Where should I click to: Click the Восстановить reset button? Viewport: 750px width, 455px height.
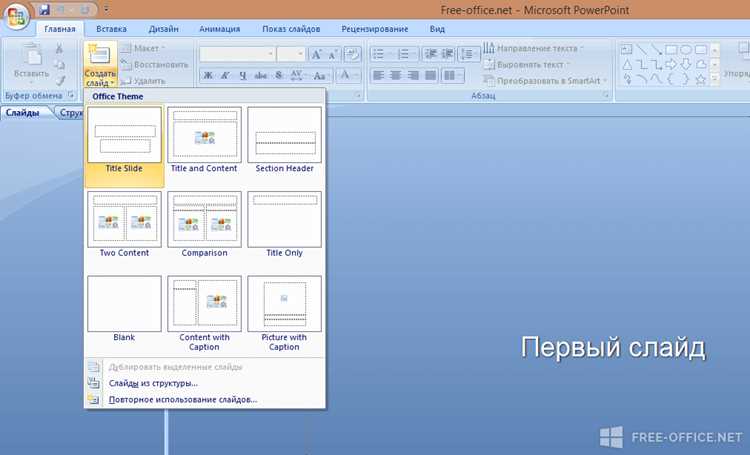pyautogui.click(x=154, y=65)
